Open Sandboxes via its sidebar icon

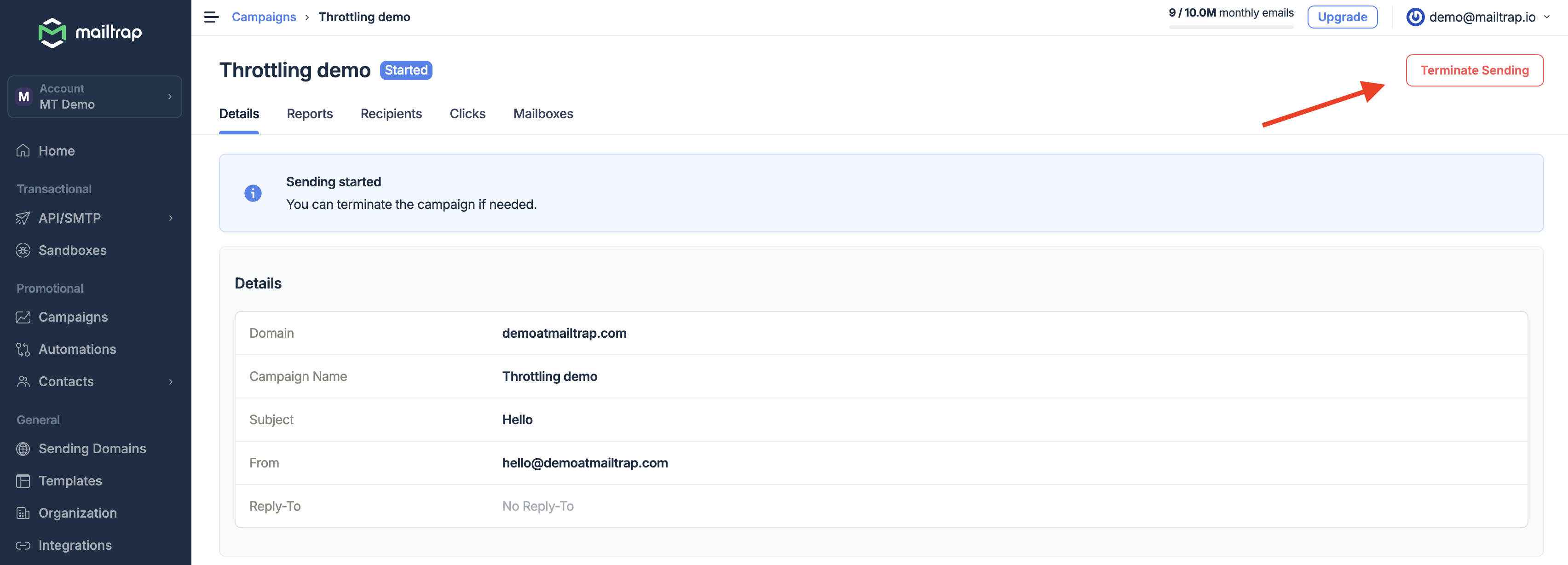tap(23, 250)
